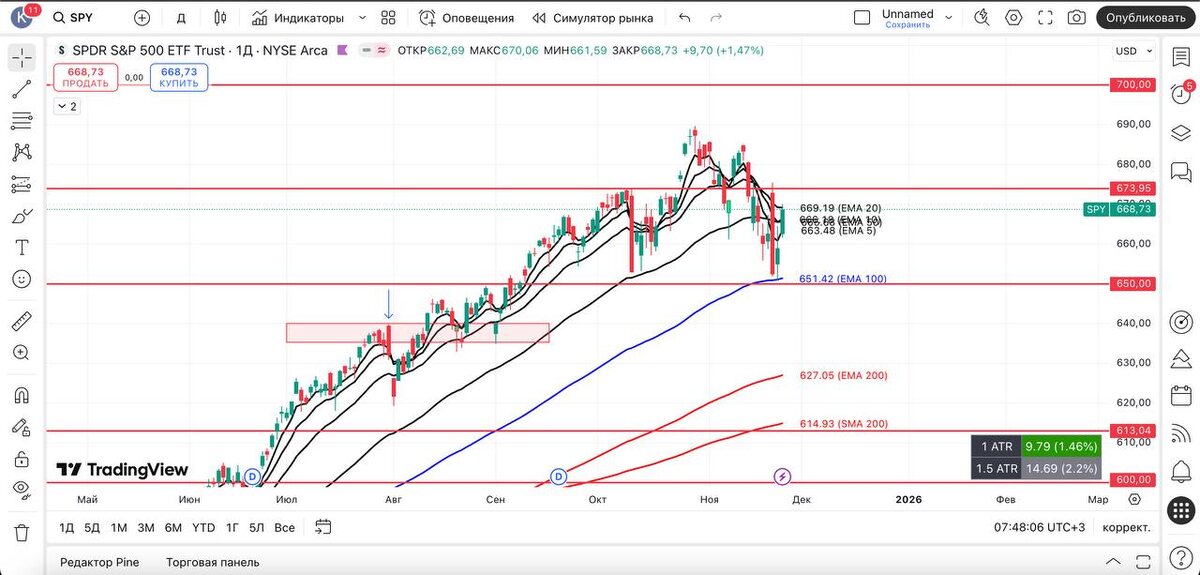Delete drawings with trash icon
Screen dimensions: 1200x575
pyautogui.click(x=21, y=533)
